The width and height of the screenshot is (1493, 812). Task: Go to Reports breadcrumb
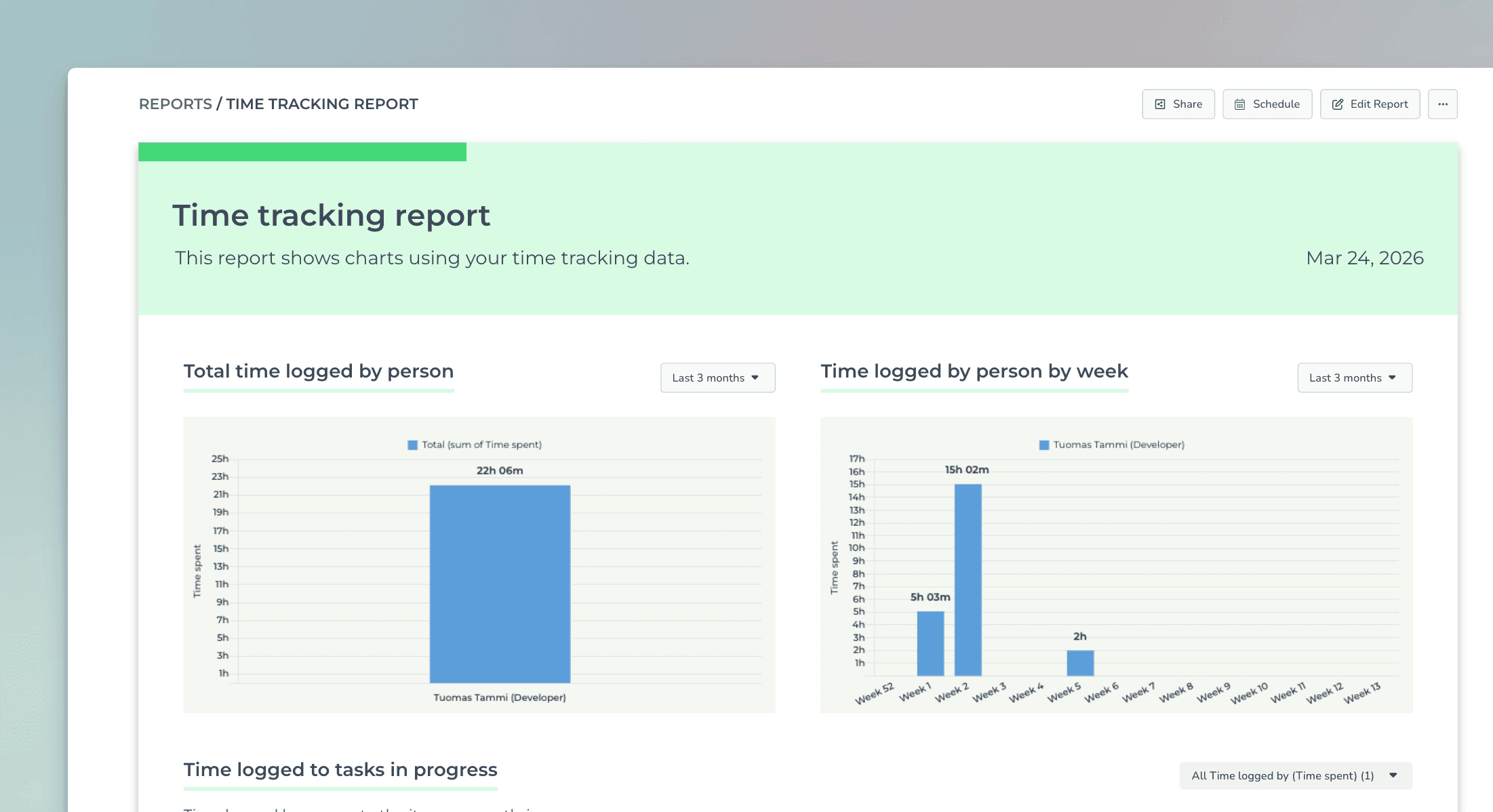(x=175, y=104)
